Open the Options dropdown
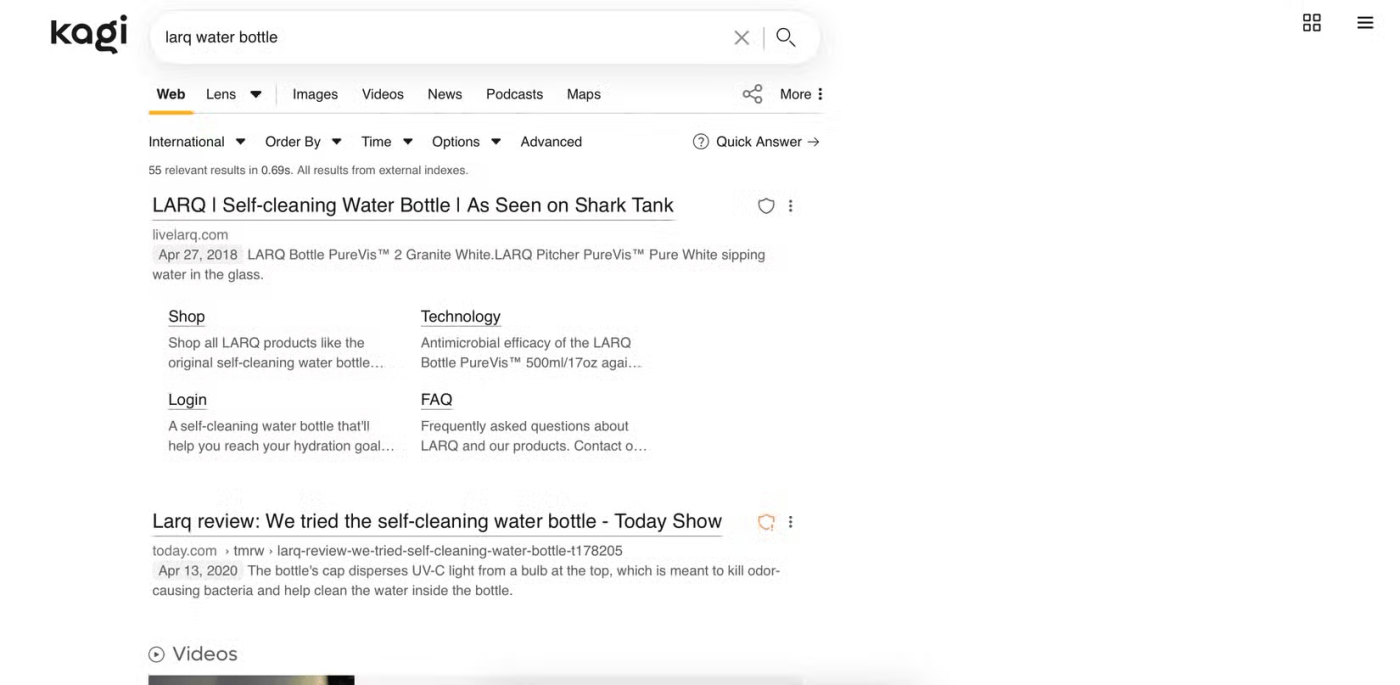The width and height of the screenshot is (1400, 685). click(x=466, y=142)
